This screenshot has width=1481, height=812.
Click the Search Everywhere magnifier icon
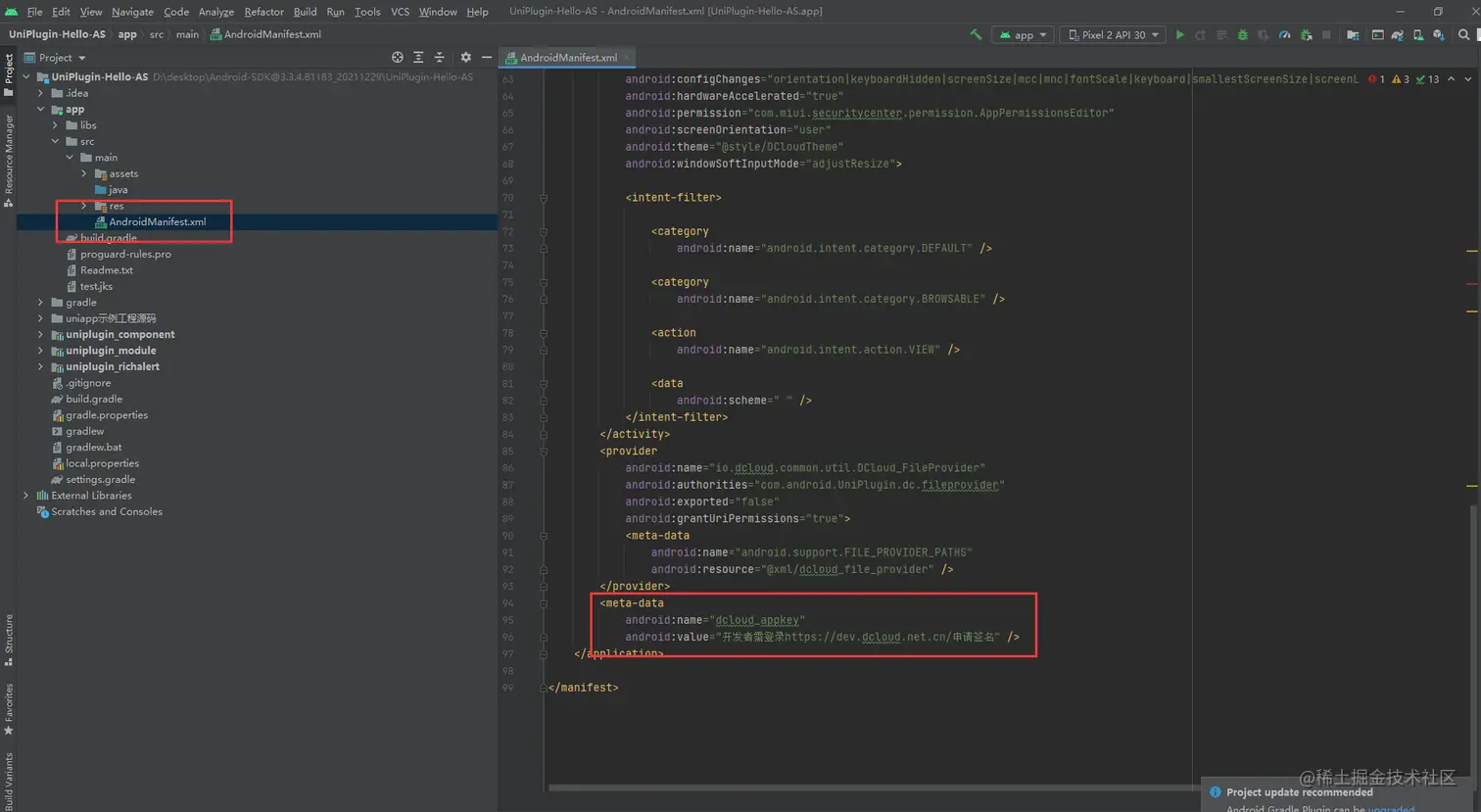tap(1464, 34)
